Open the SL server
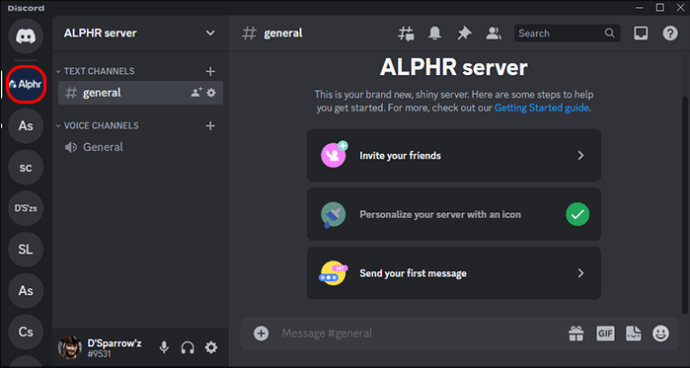This screenshot has height=368, width=690. pos(26,250)
